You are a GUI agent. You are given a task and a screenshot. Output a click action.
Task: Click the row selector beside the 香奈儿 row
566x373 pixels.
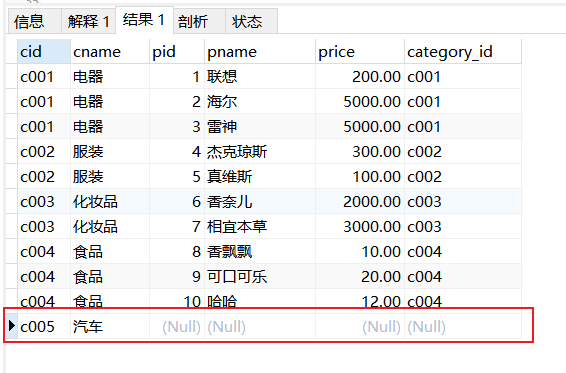click(12, 201)
